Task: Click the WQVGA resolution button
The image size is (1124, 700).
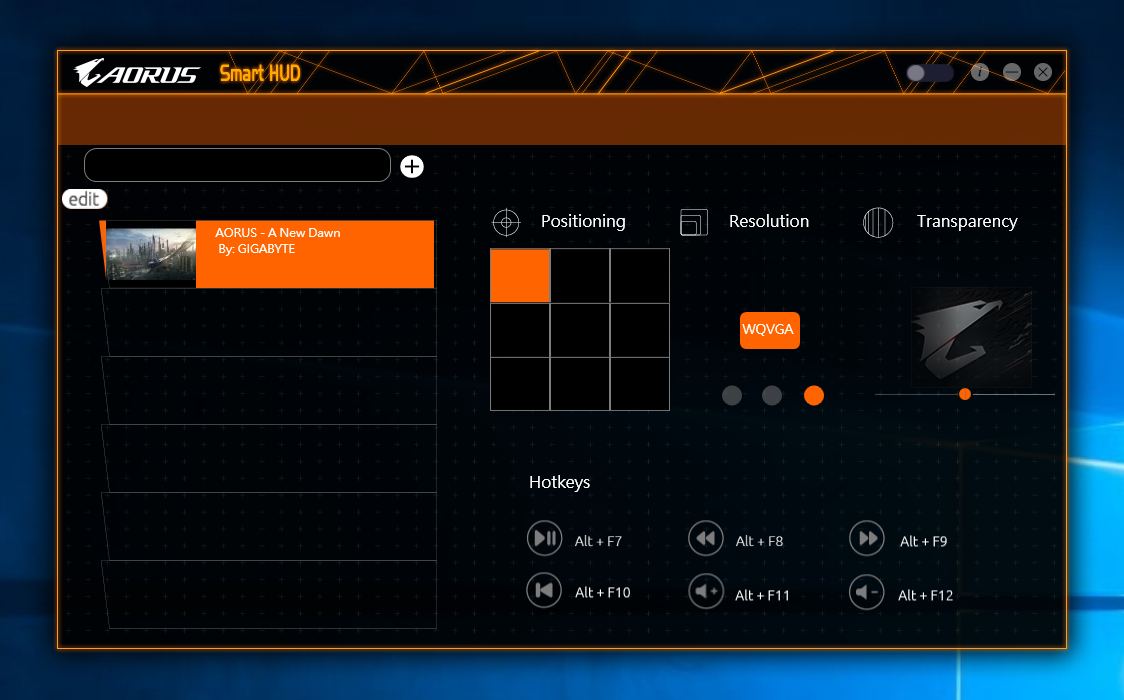Action: click(x=769, y=330)
